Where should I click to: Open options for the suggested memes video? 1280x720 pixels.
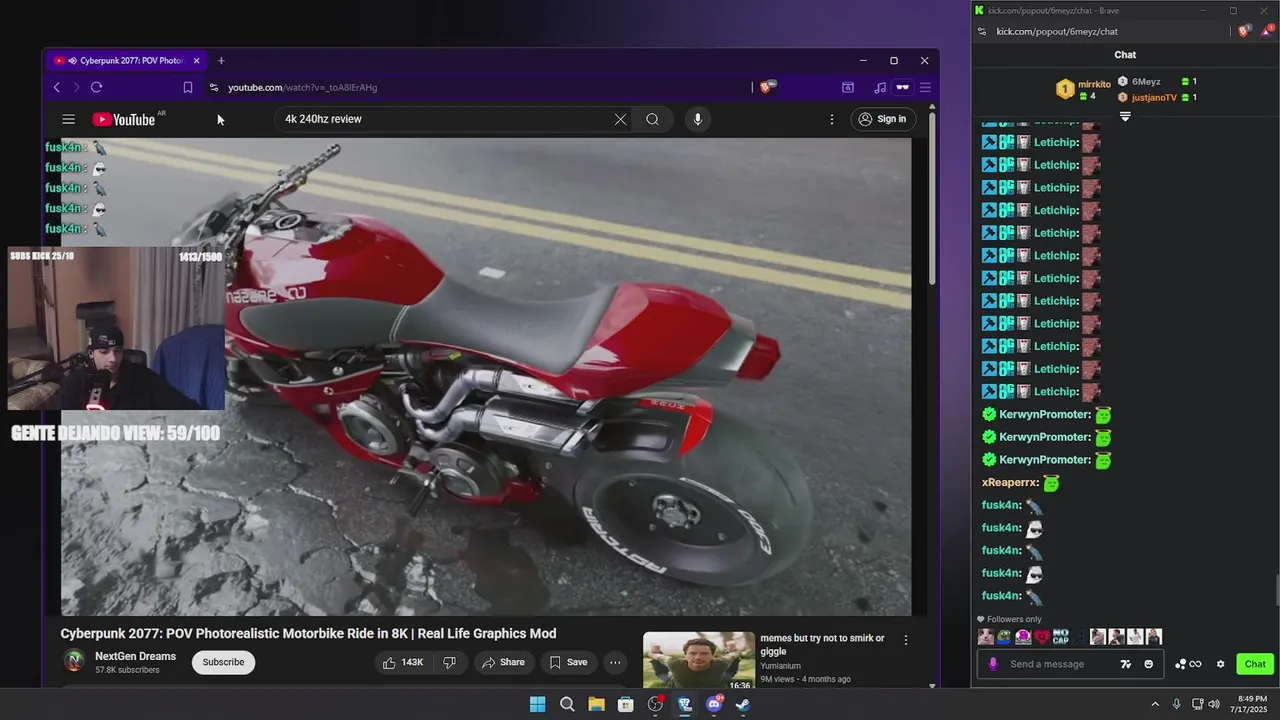(x=906, y=640)
